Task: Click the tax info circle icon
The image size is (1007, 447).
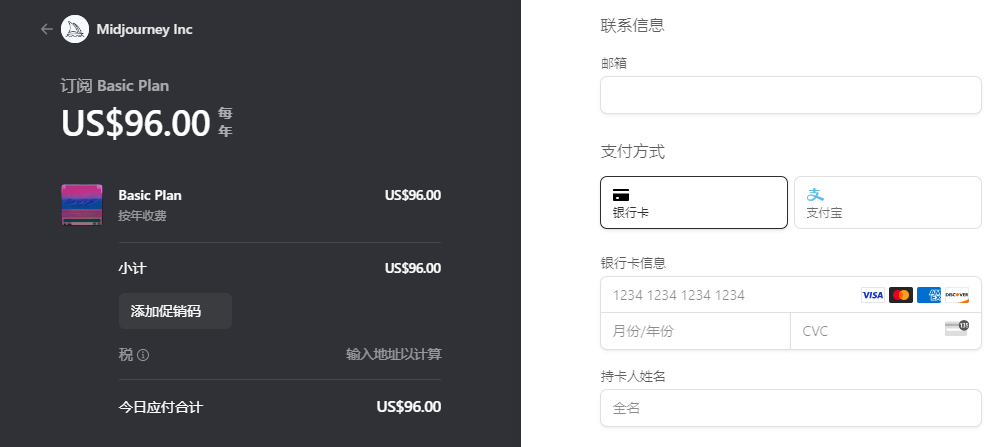Action: [143, 355]
